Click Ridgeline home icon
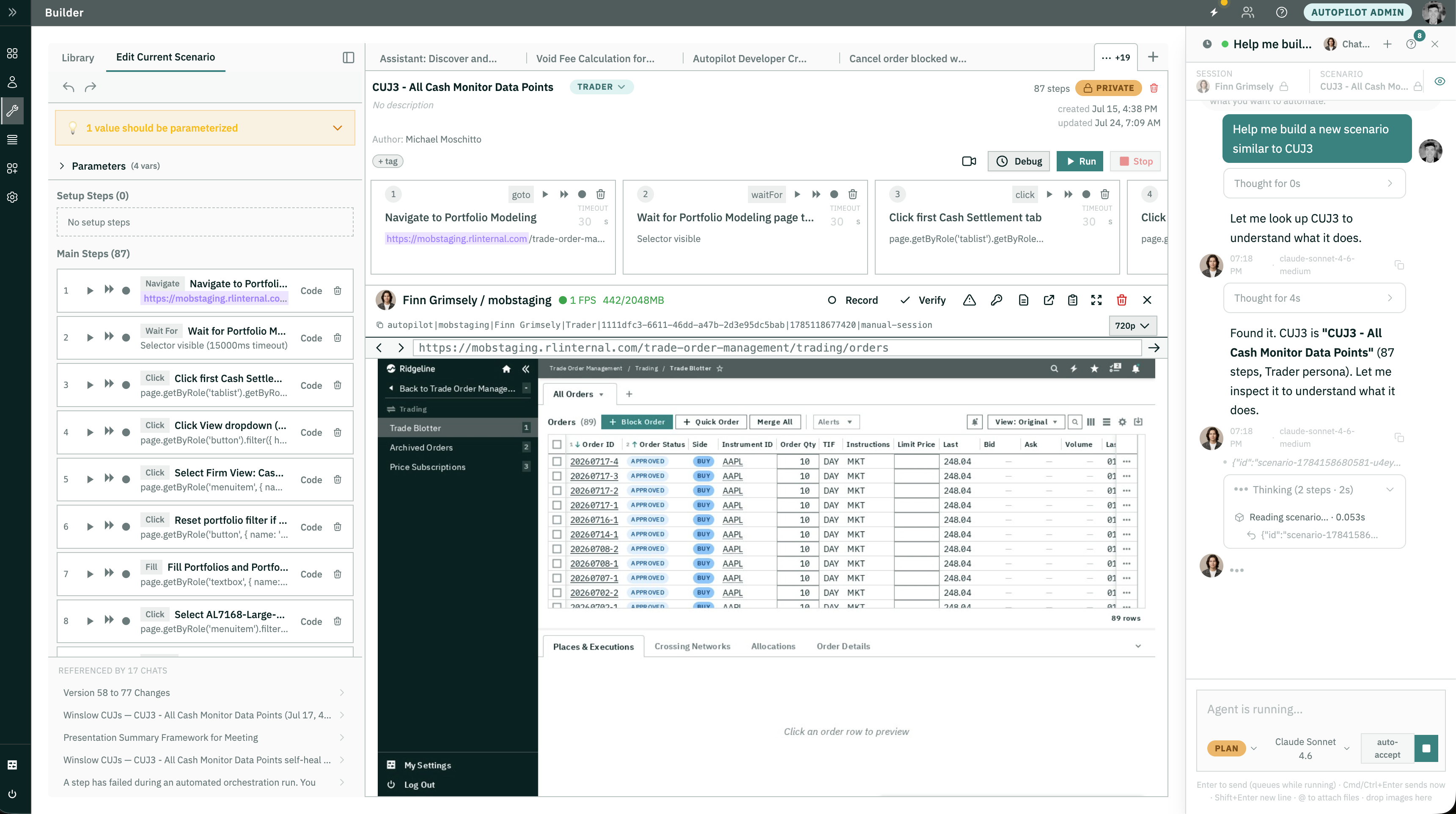This screenshot has height=814, width=1456. click(x=506, y=368)
